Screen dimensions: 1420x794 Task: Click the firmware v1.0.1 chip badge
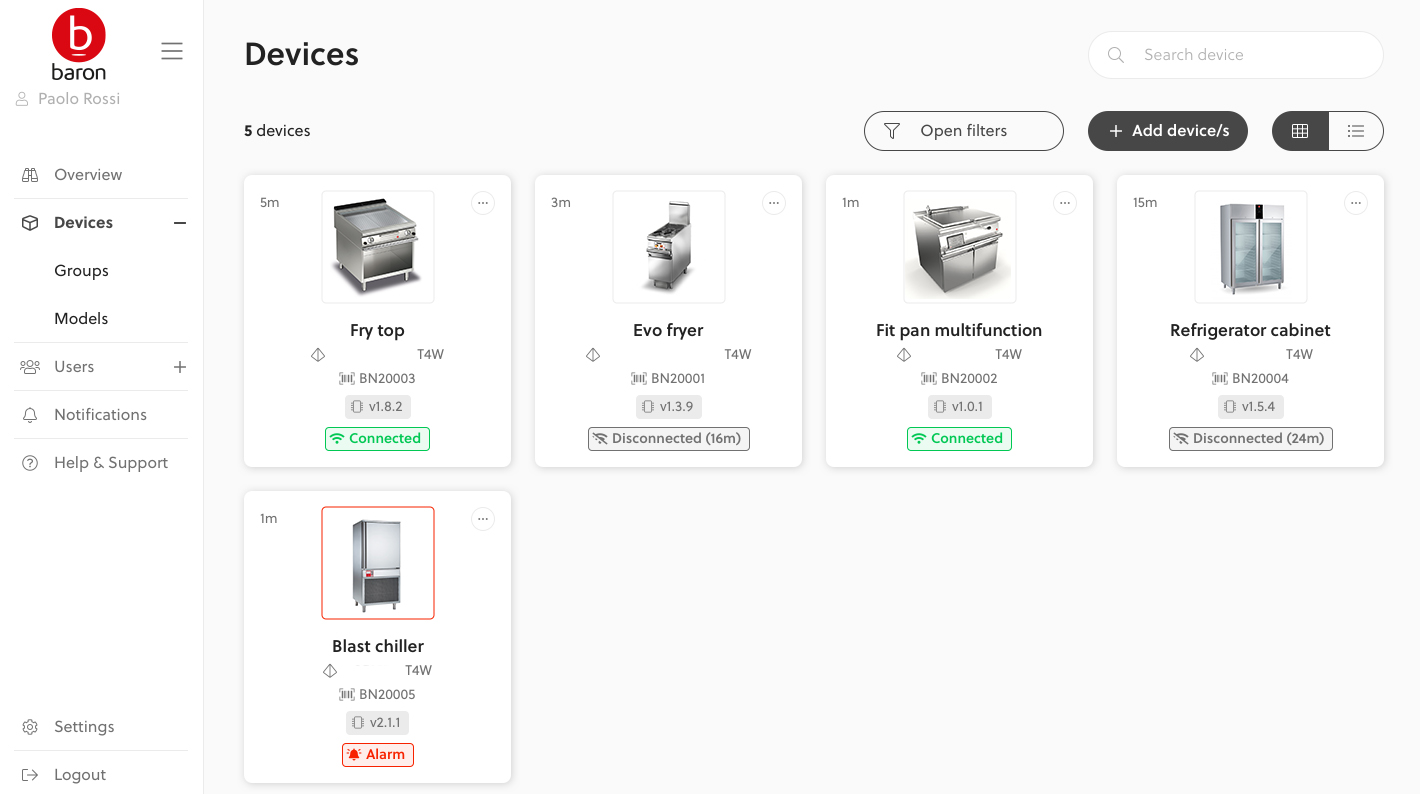coord(959,407)
